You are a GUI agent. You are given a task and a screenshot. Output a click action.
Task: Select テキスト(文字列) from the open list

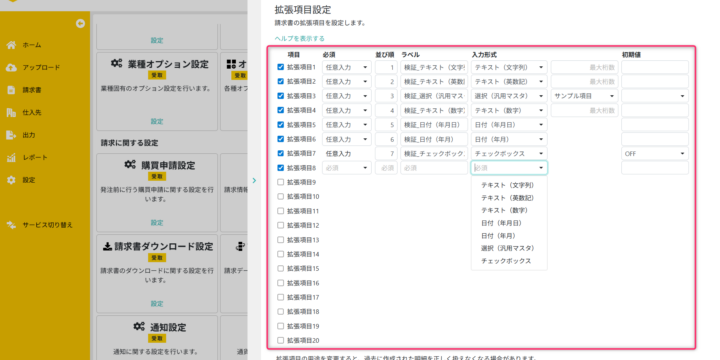click(x=509, y=185)
